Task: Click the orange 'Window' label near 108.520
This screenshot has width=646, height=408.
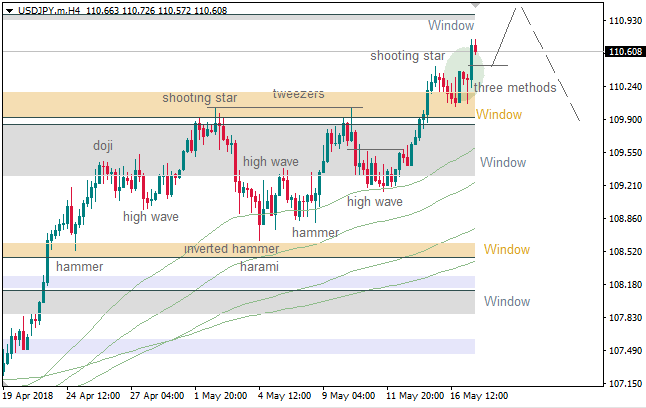Action: [x=506, y=249]
